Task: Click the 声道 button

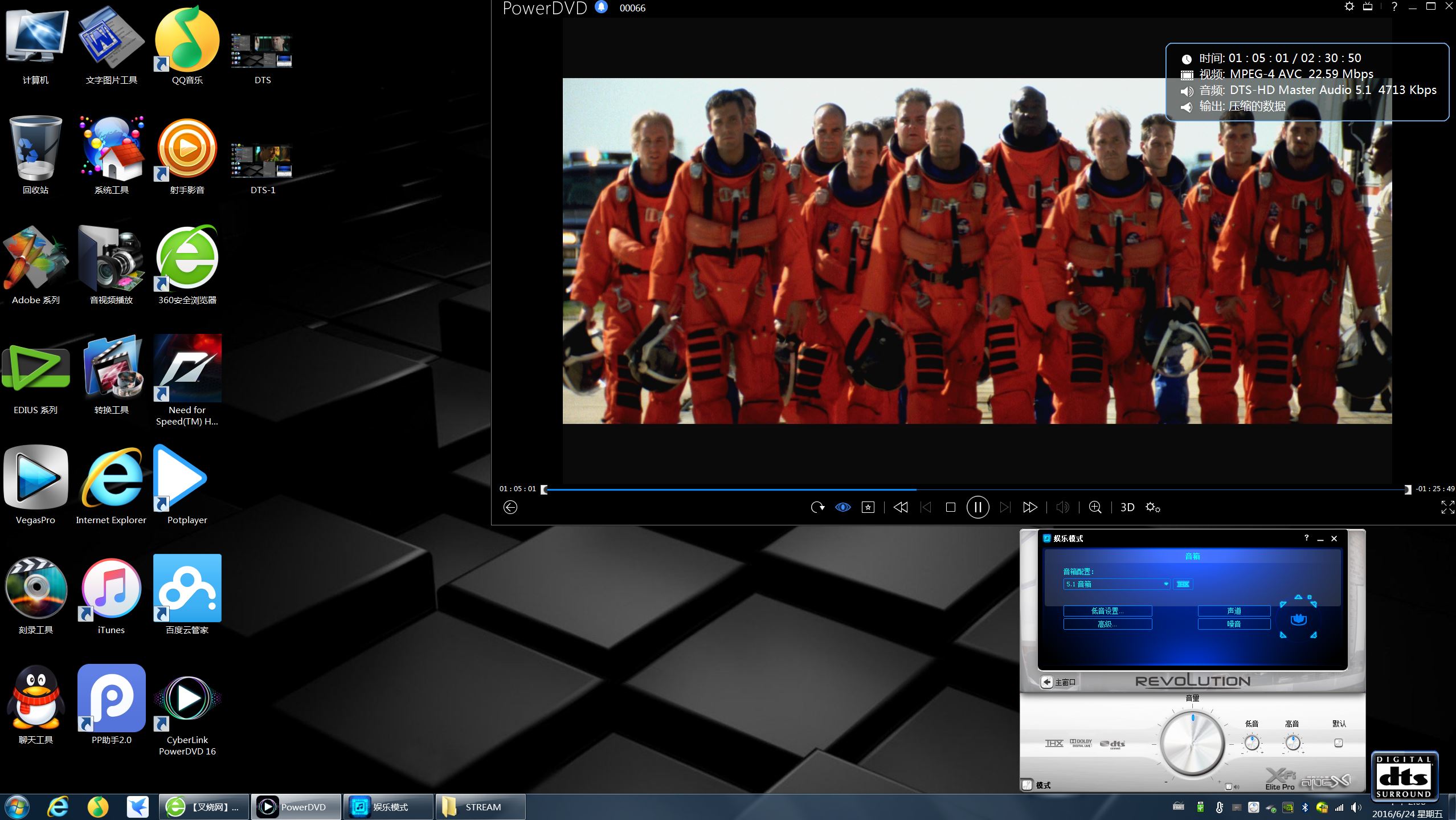Action: click(x=1234, y=611)
